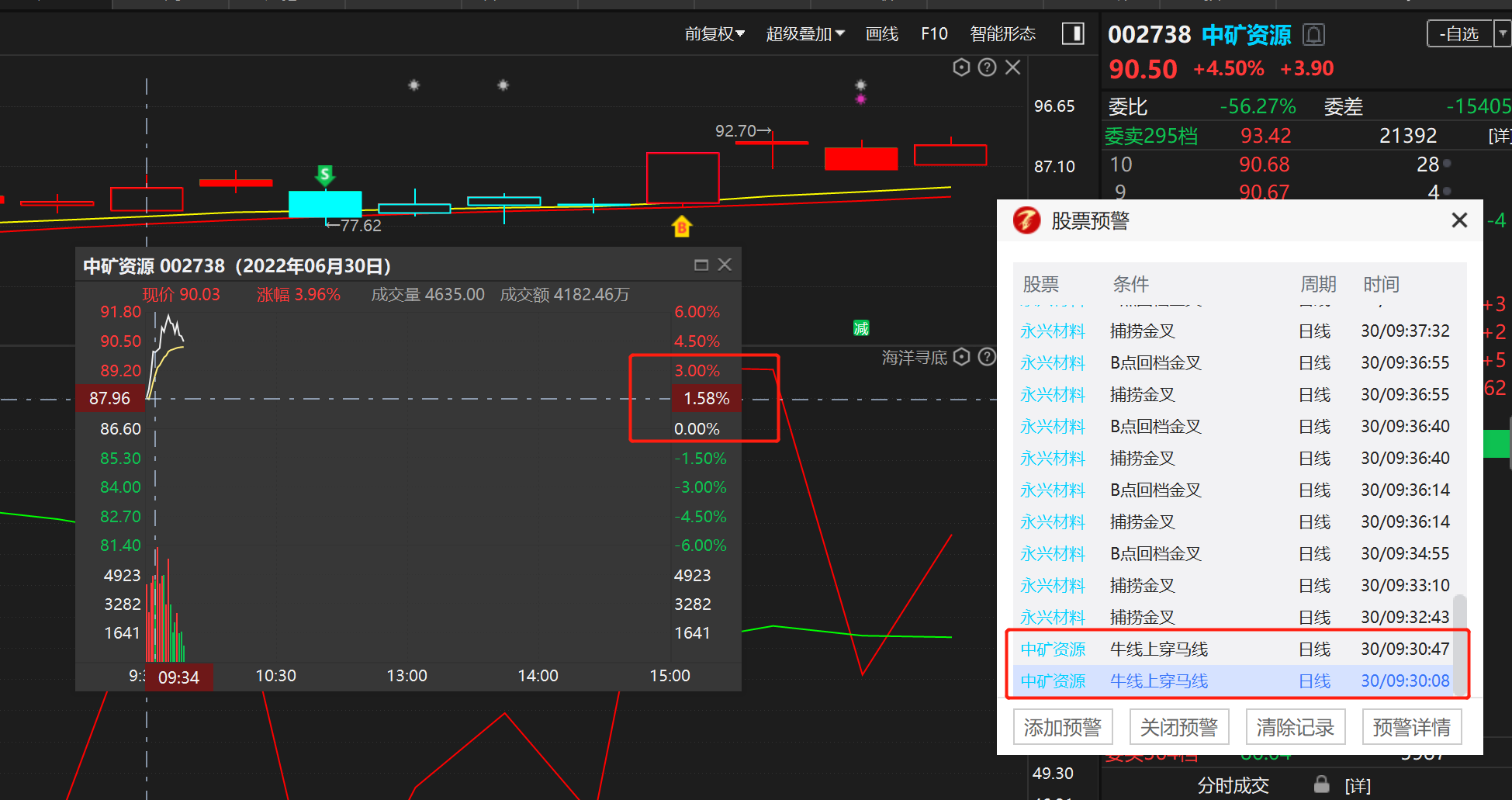This screenshot has width=1512, height=800.
Task: Click the 关闭预警 button
Action: [1179, 727]
